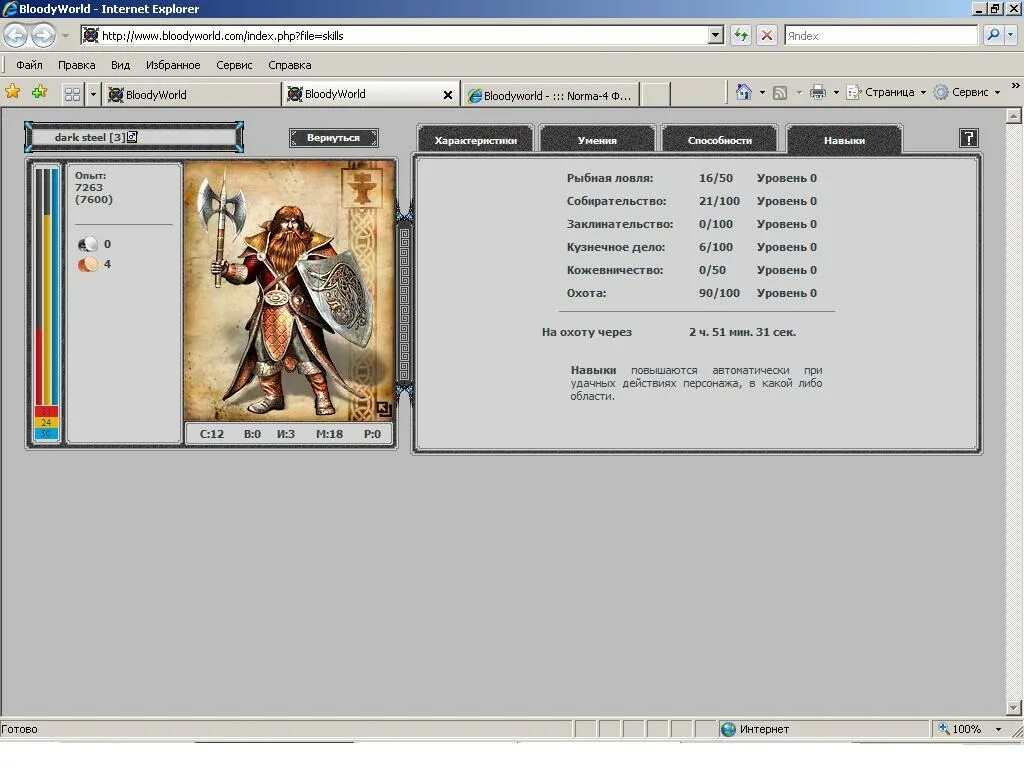The height and width of the screenshot is (768, 1024).
Task: Click the page favicon in address bar
Action: pos(91,35)
